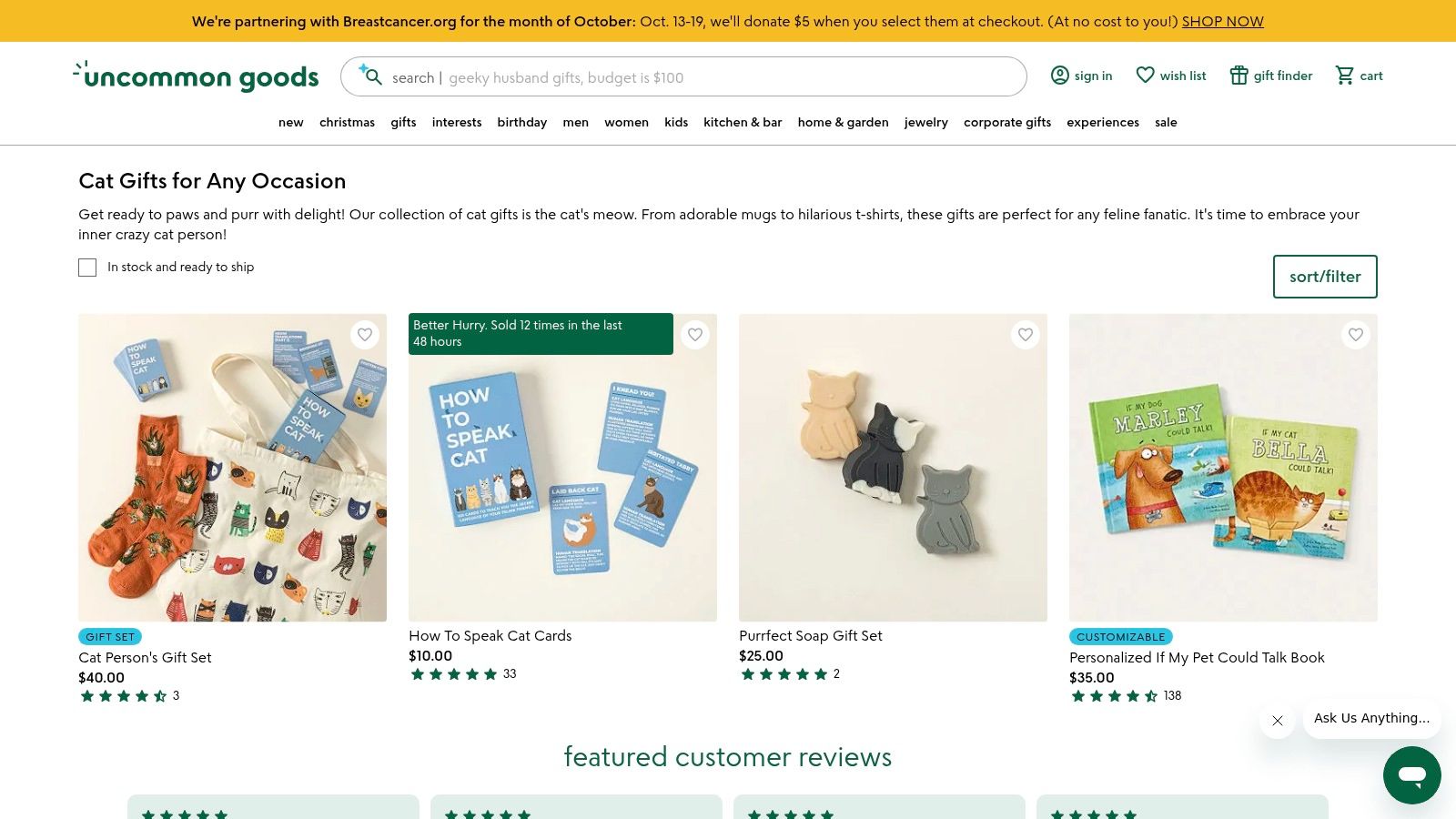Click the SHOP NOW banner link
1456x819 pixels.
[1222, 21]
